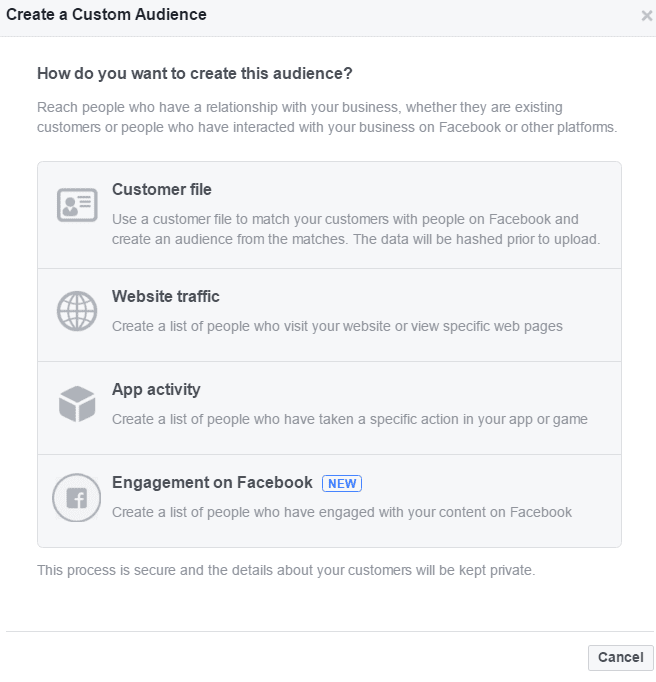The width and height of the screenshot is (656, 682).
Task: Close the Create a Custom Audience dialog
Action: point(646,16)
